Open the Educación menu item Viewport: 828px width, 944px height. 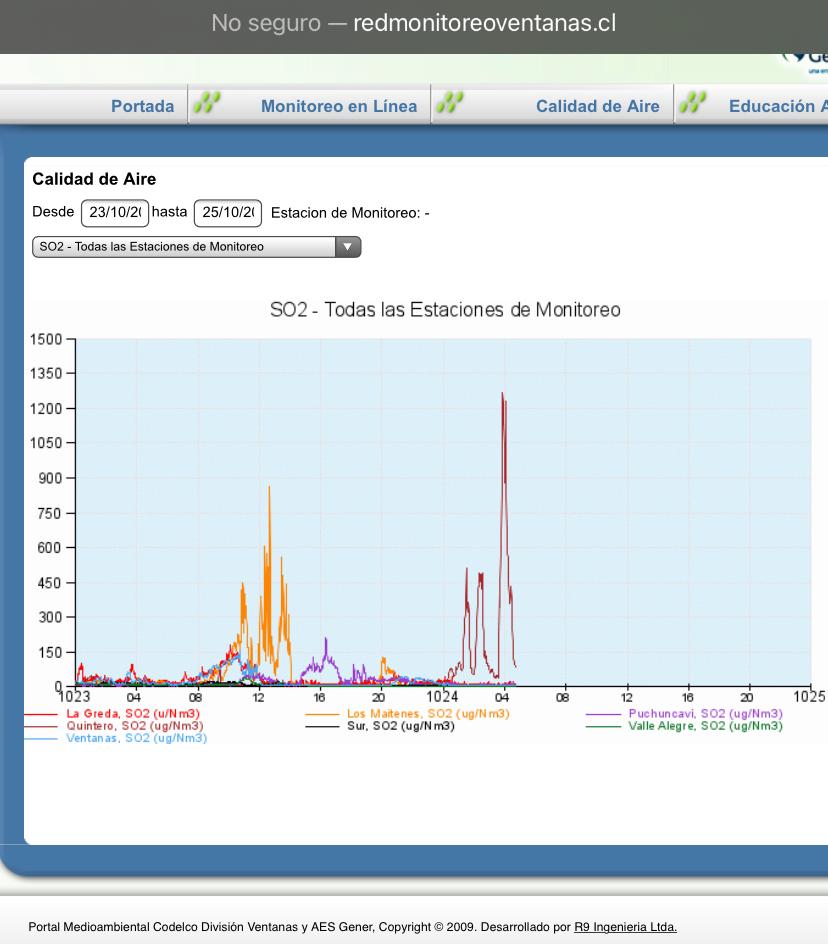pyautogui.click(x=777, y=106)
